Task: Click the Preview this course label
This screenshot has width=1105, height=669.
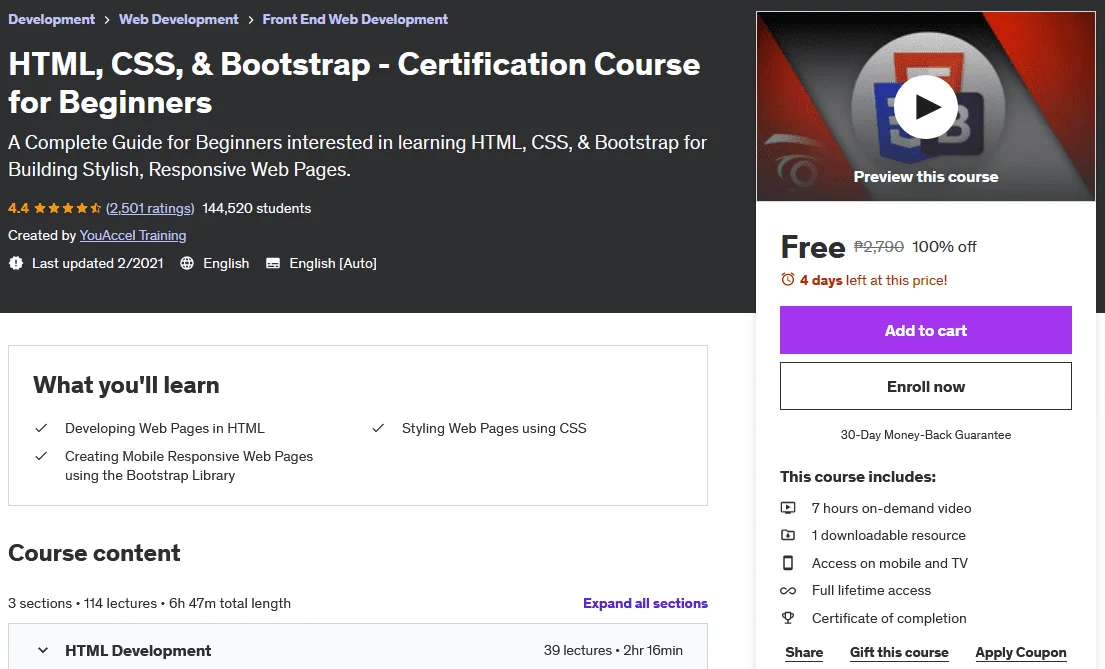Action: (x=925, y=177)
